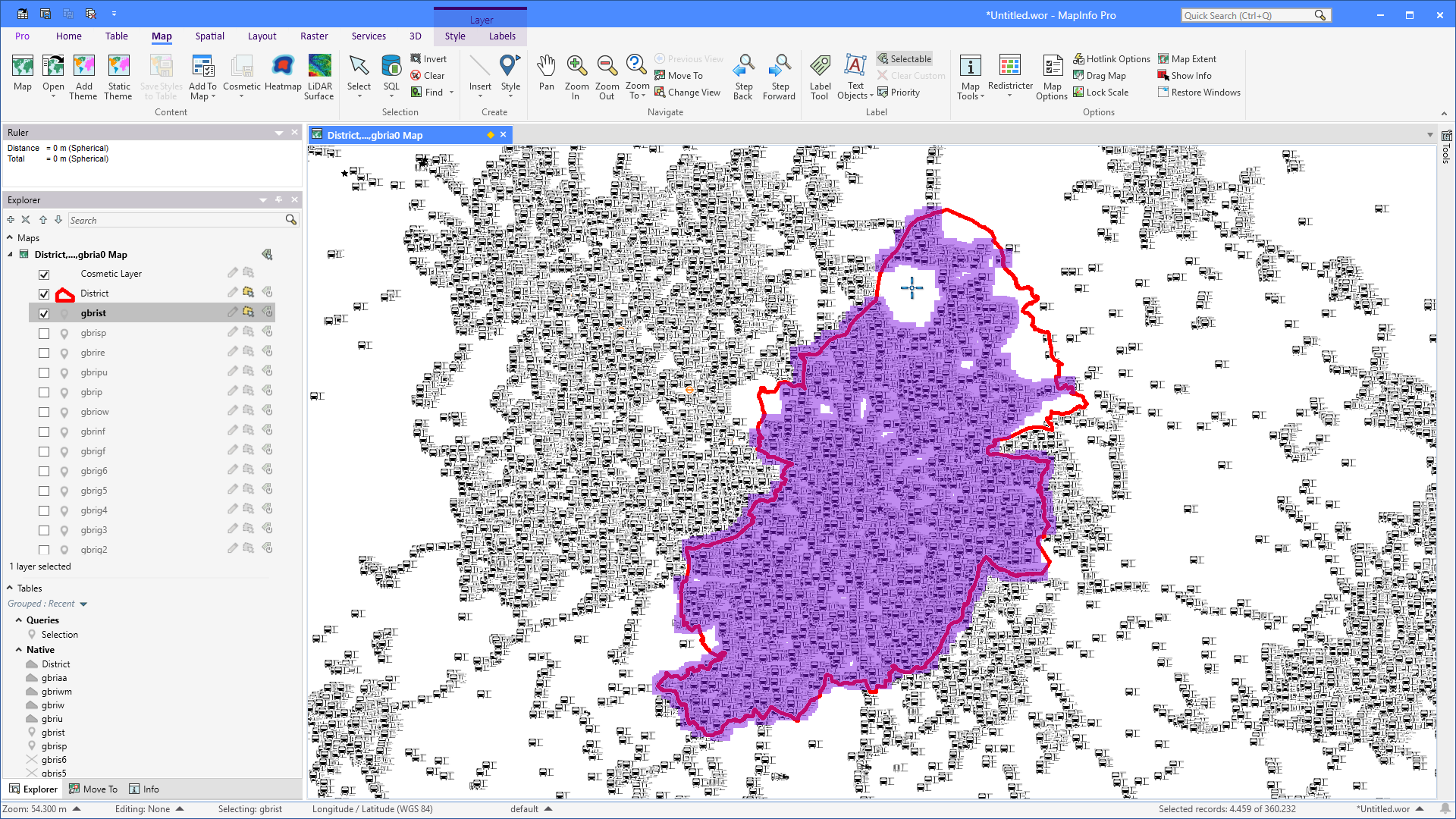Collapse the Maps section in Explorer

(10, 238)
